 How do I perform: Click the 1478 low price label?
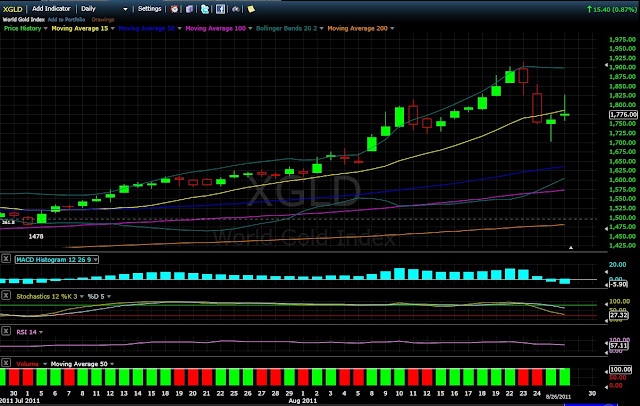pos(36,236)
